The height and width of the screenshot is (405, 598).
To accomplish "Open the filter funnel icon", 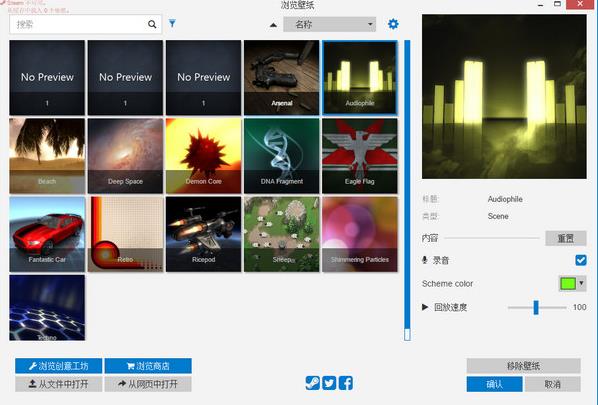I will pyautogui.click(x=172, y=24).
